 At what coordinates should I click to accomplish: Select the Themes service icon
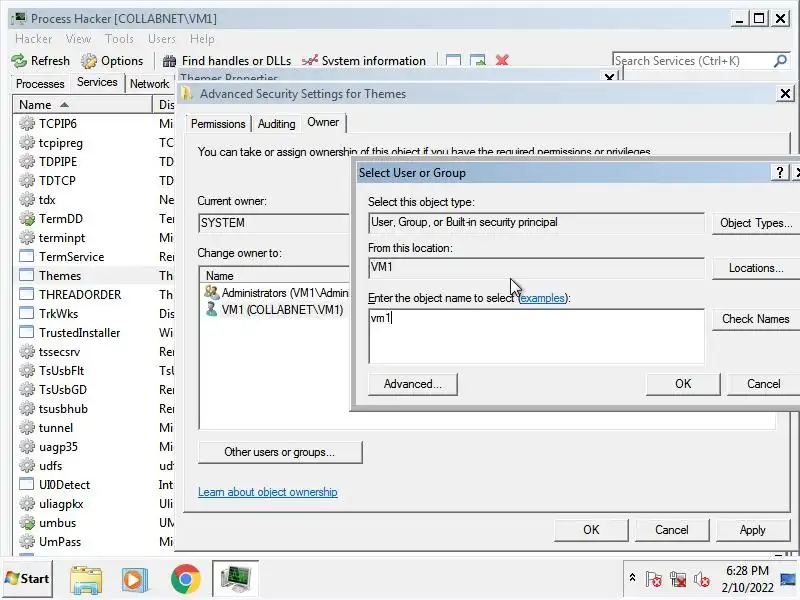[27, 276]
